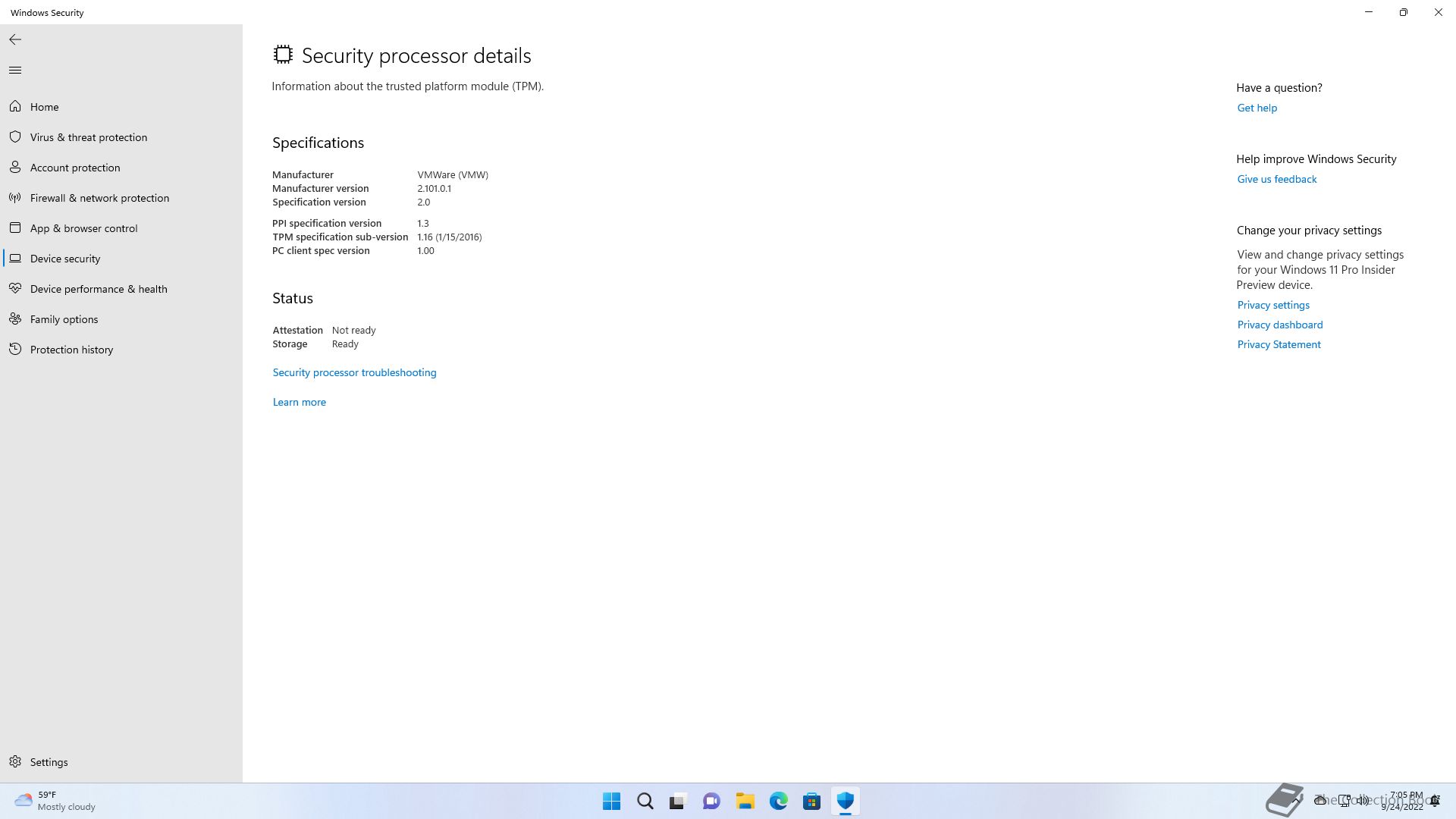Click the PPI specification version label
The width and height of the screenshot is (1456, 819).
pos(327,223)
